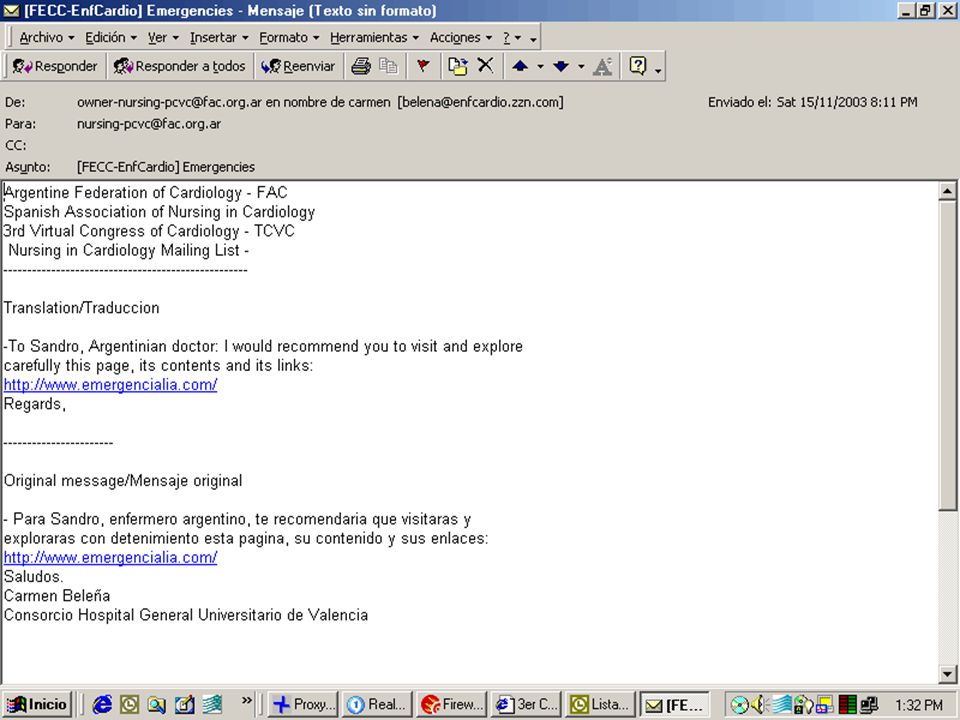Viewport: 960px width, 720px height.
Task: Click subject text [FECC-EnfCardio] Emergencies
Action: click(166, 167)
